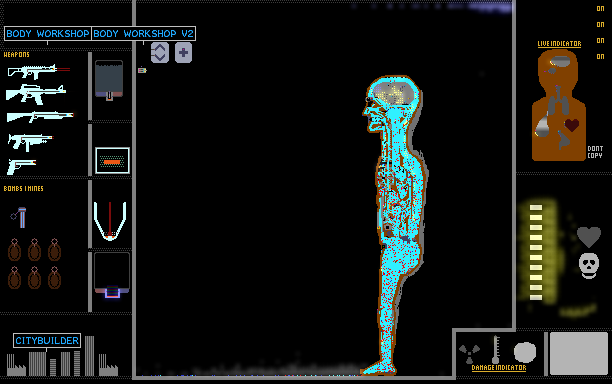
Task: Choose the long shotgun weapon
Action: click(40, 116)
